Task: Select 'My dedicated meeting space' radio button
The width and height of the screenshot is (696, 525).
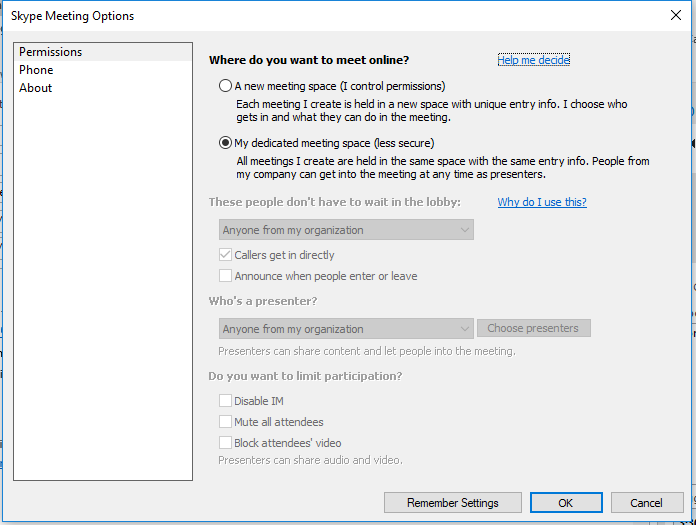Action: click(225, 143)
